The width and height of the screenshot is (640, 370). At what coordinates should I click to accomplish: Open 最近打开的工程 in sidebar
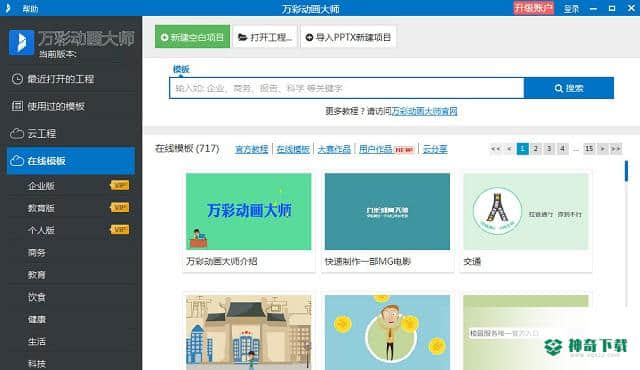pyautogui.click(x=71, y=79)
